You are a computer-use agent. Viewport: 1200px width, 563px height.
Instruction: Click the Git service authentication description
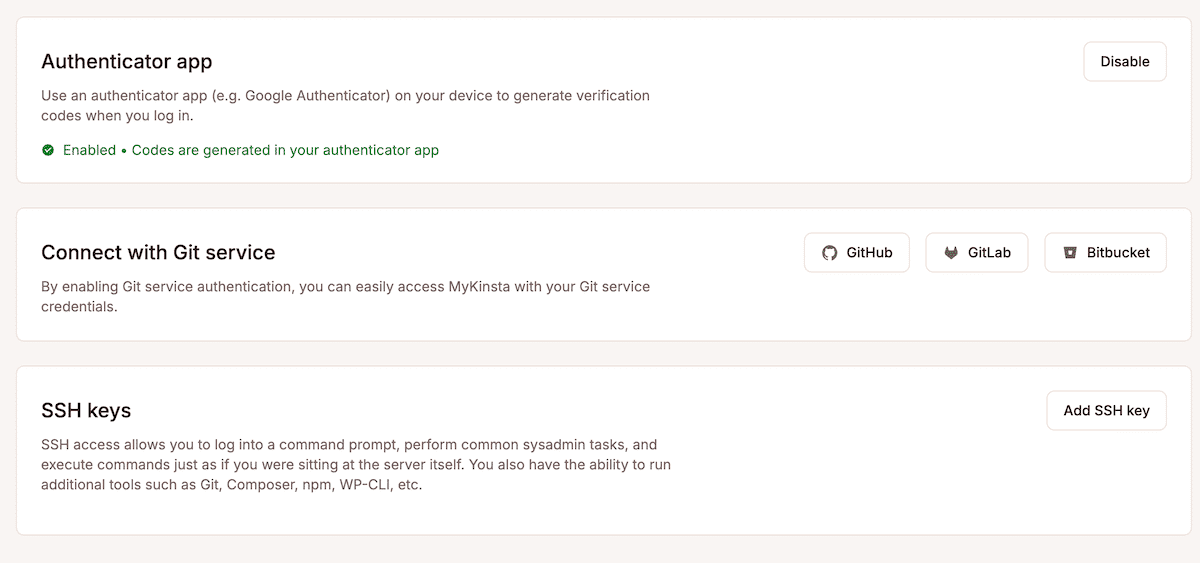point(345,296)
